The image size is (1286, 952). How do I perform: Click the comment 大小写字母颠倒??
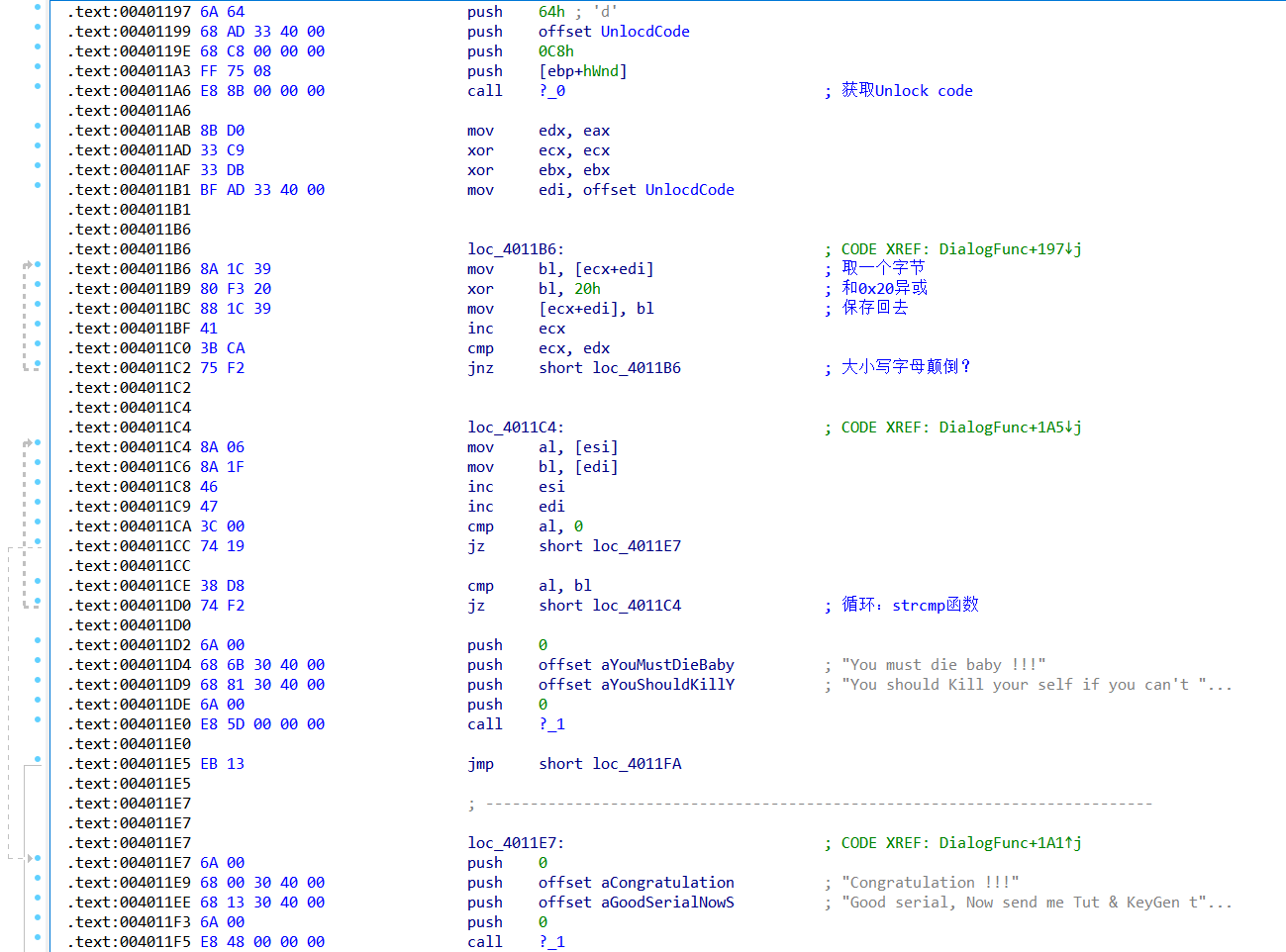(x=906, y=367)
